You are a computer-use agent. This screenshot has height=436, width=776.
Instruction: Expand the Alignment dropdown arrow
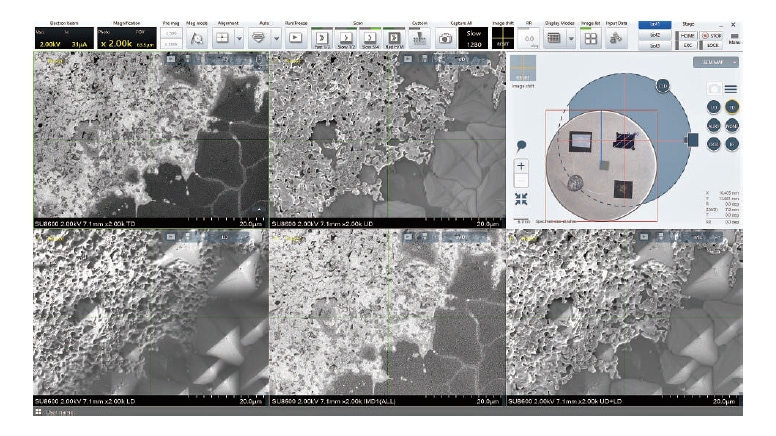[x=239, y=37]
